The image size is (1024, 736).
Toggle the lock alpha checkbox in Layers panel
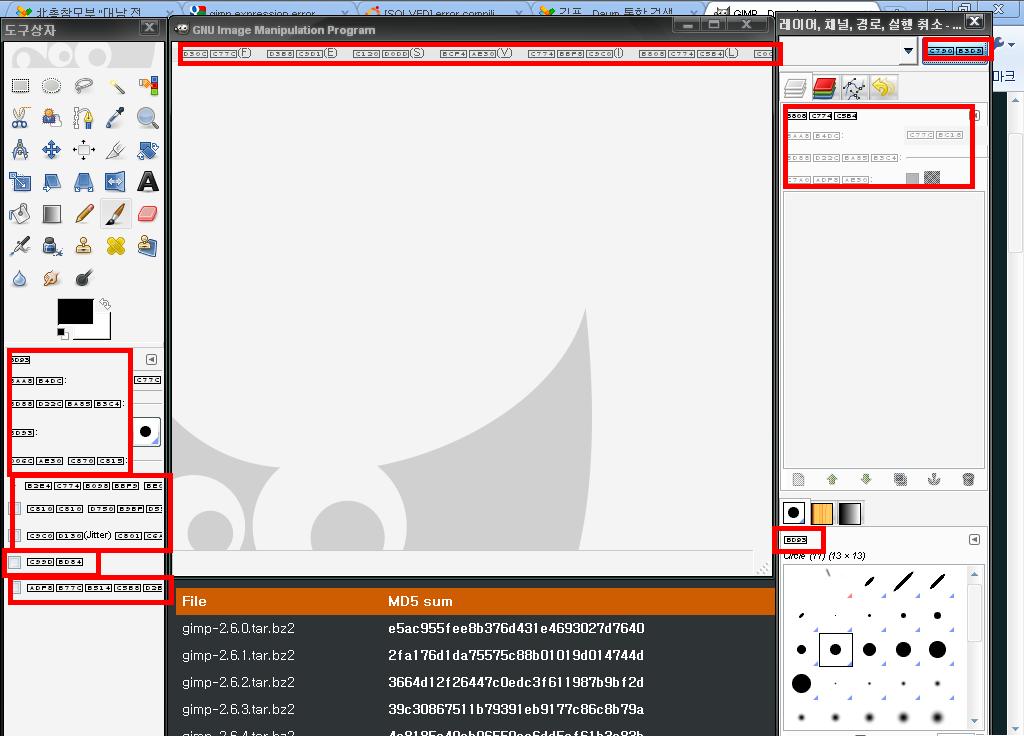pyautogui.click(x=912, y=178)
